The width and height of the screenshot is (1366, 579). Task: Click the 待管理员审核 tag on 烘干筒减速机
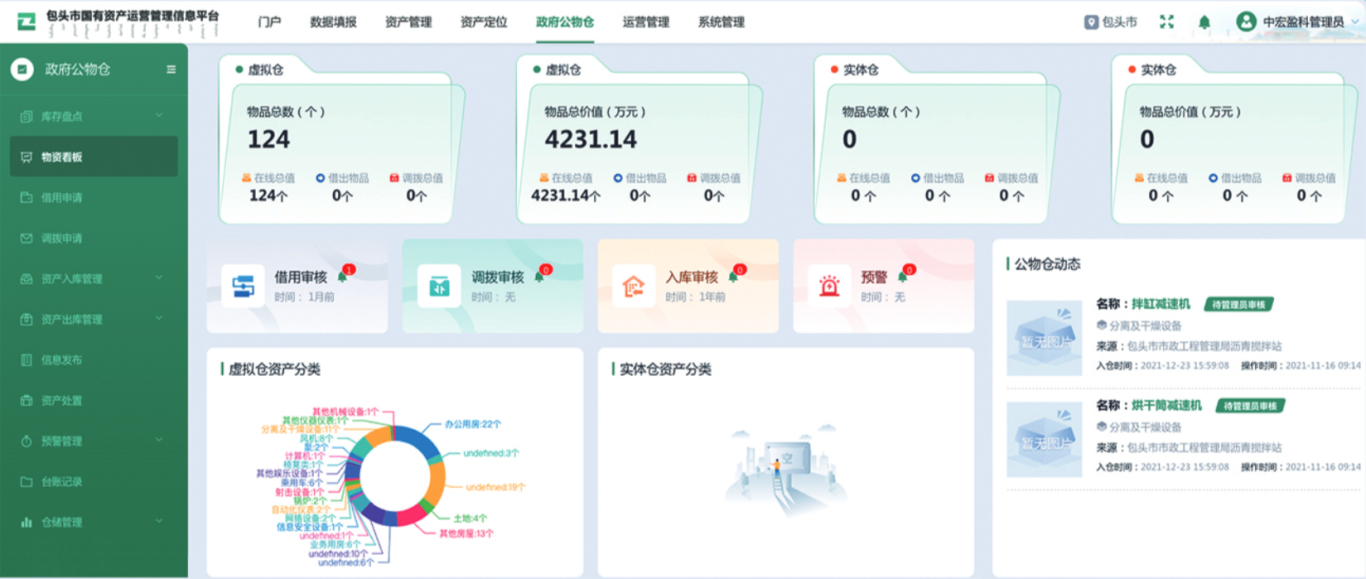[x=1250, y=406]
